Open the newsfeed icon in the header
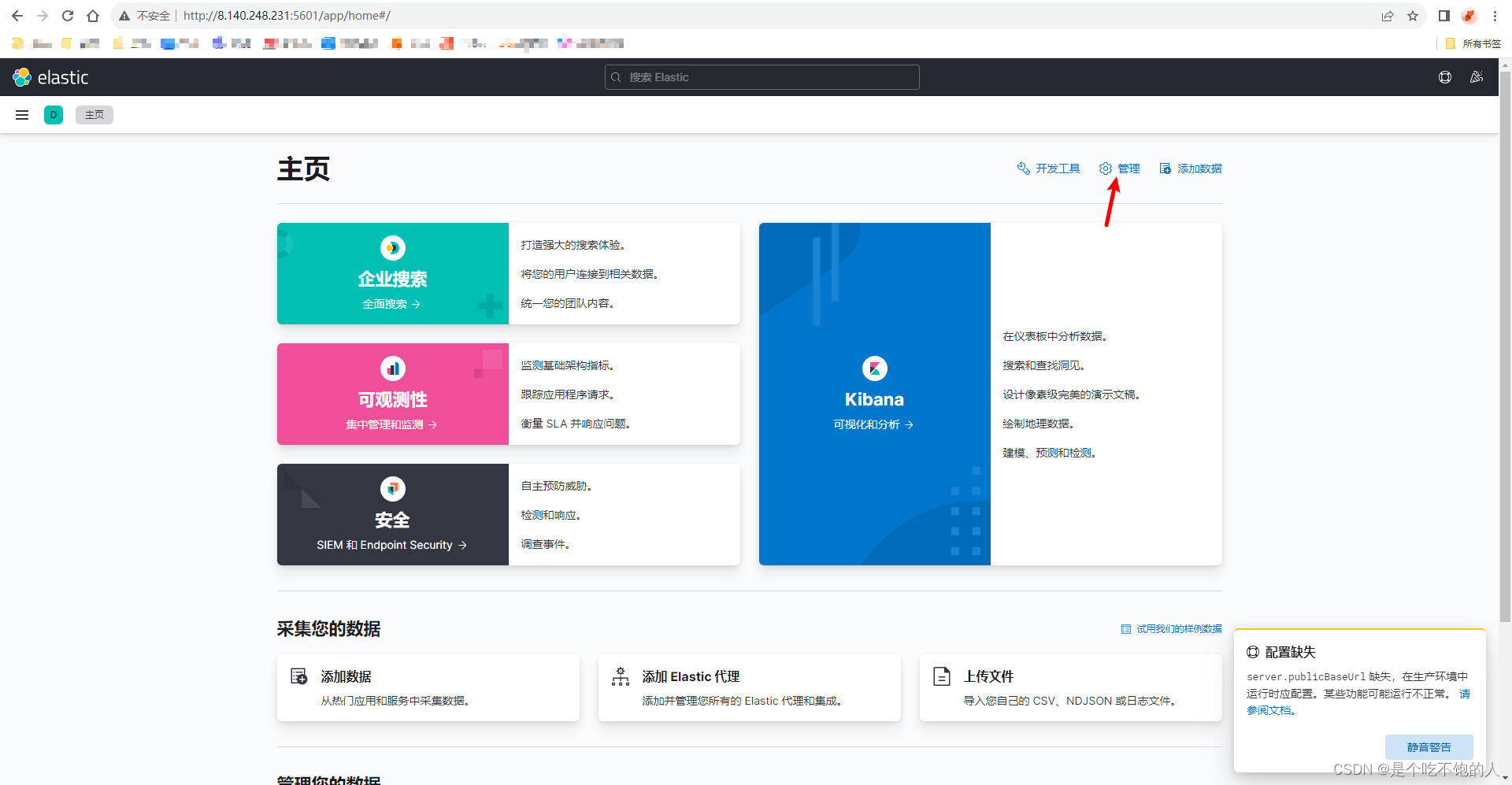The image size is (1512, 785). click(x=1477, y=77)
